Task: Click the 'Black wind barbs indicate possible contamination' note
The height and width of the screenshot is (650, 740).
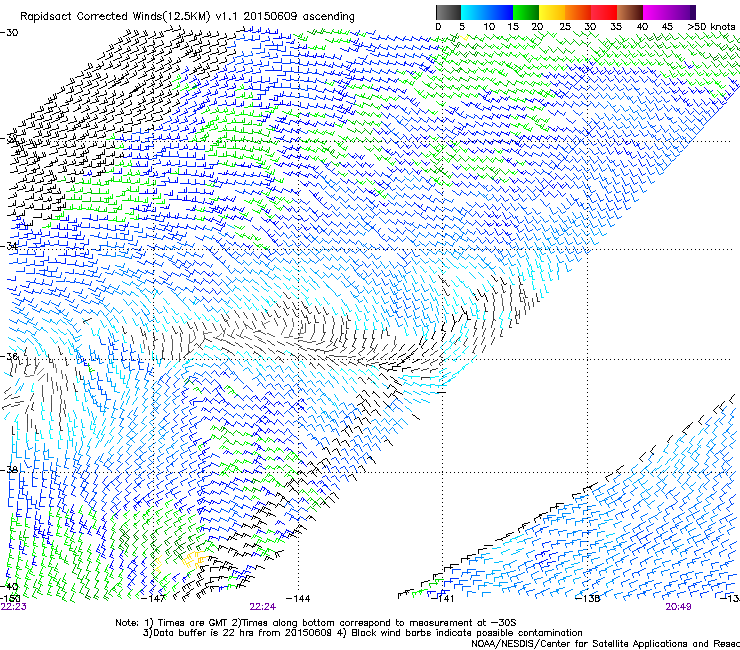Action: [460, 633]
